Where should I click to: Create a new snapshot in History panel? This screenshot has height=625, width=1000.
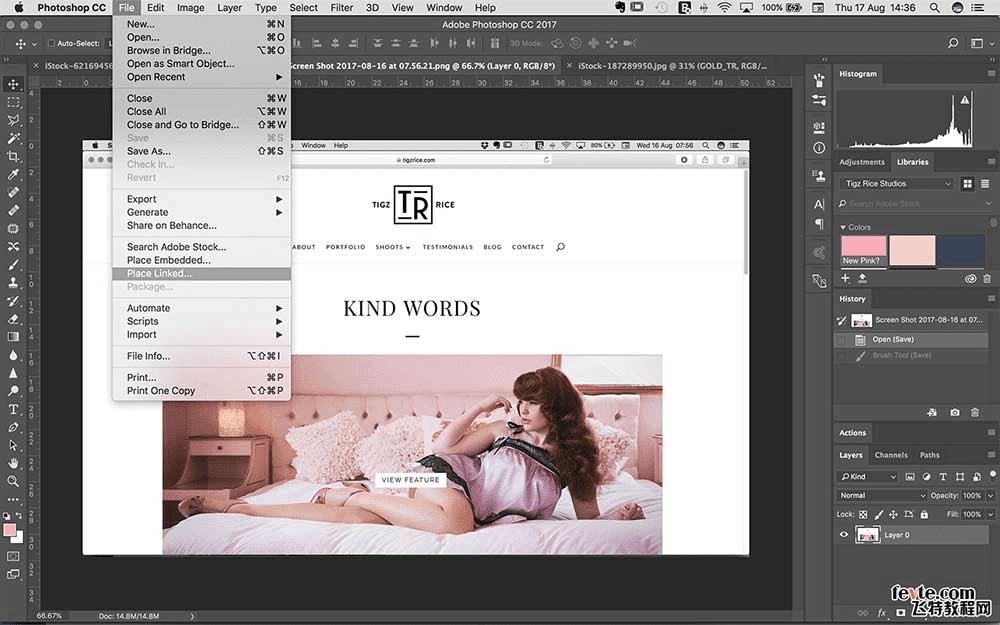(x=955, y=412)
